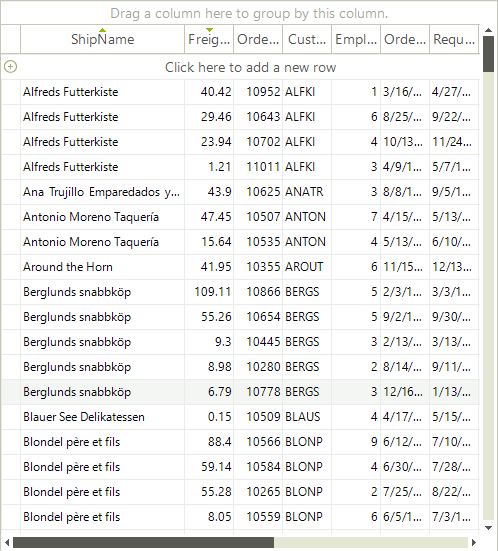Image resolution: width=498 pixels, height=551 pixels.
Task: Click order date 3/16/... in first row
Action: [402, 92]
